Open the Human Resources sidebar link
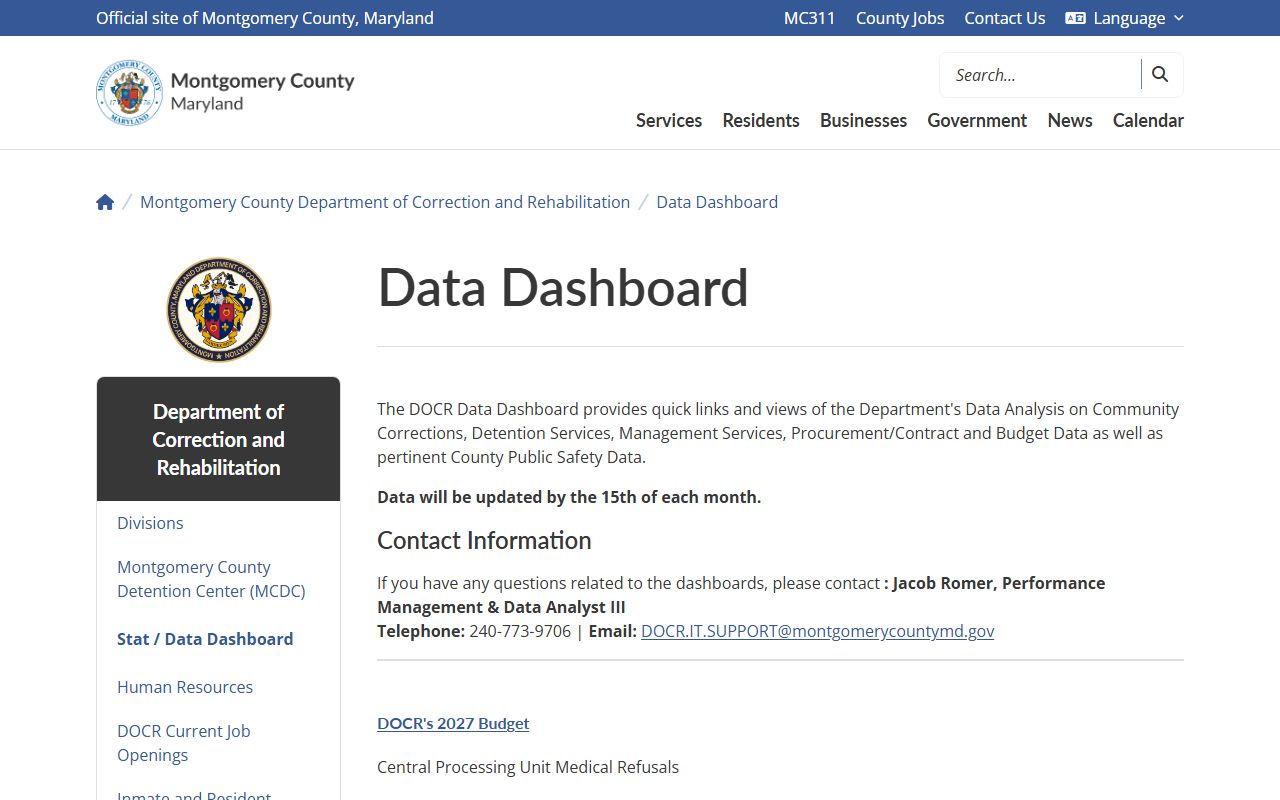The image size is (1280, 800). [185, 687]
